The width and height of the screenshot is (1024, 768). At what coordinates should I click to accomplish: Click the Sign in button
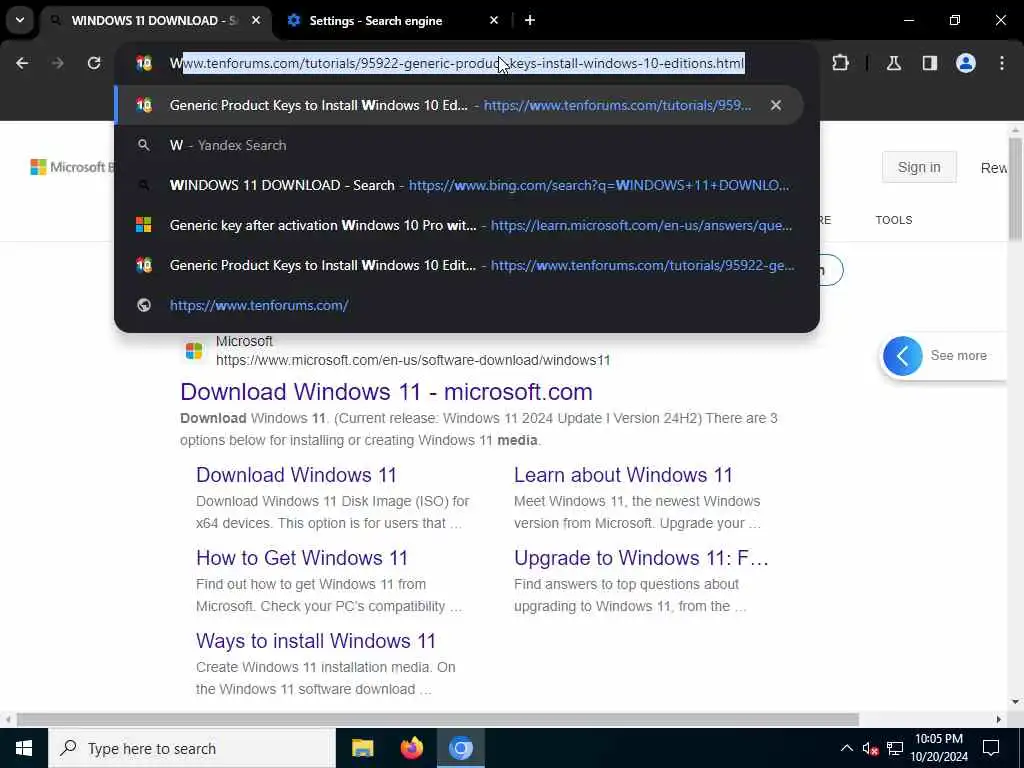click(x=919, y=167)
